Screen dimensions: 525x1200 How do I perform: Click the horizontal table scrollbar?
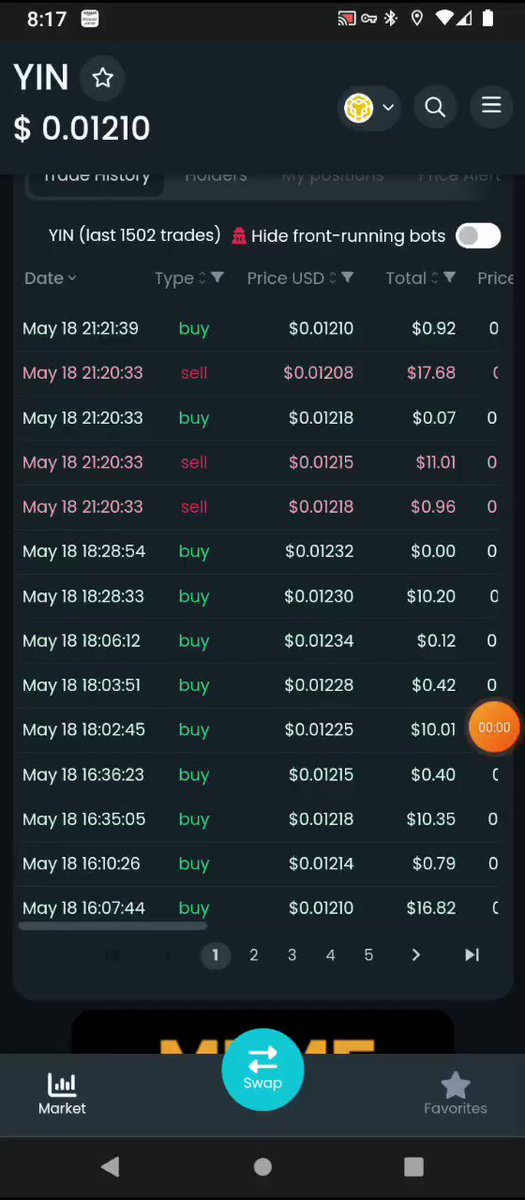(113, 926)
